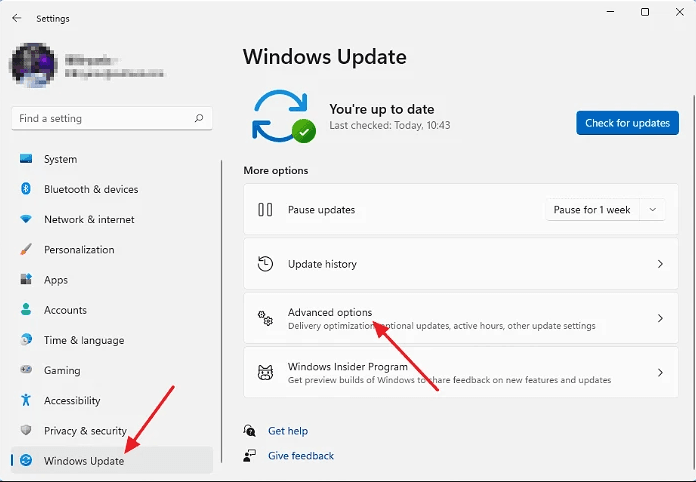Click the Apps icon in sidebar

(26, 279)
